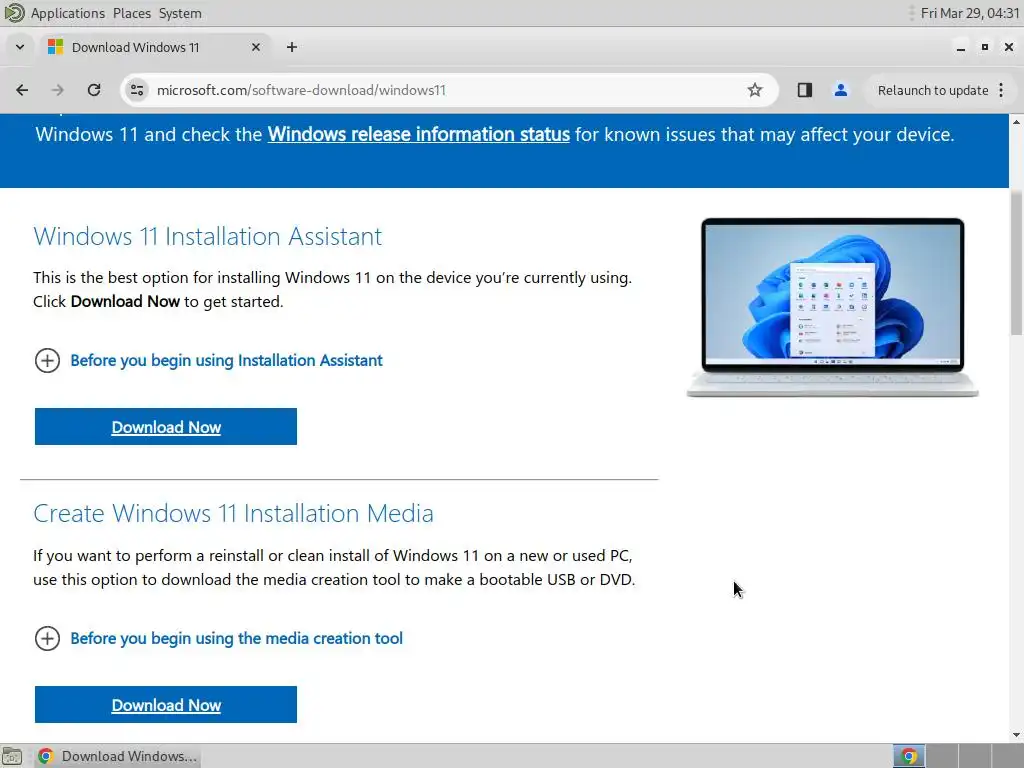The height and width of the screenshot is (768, 1024).
Task: Click the Windows 11 Installation Assistant heading
Action: 208,236
